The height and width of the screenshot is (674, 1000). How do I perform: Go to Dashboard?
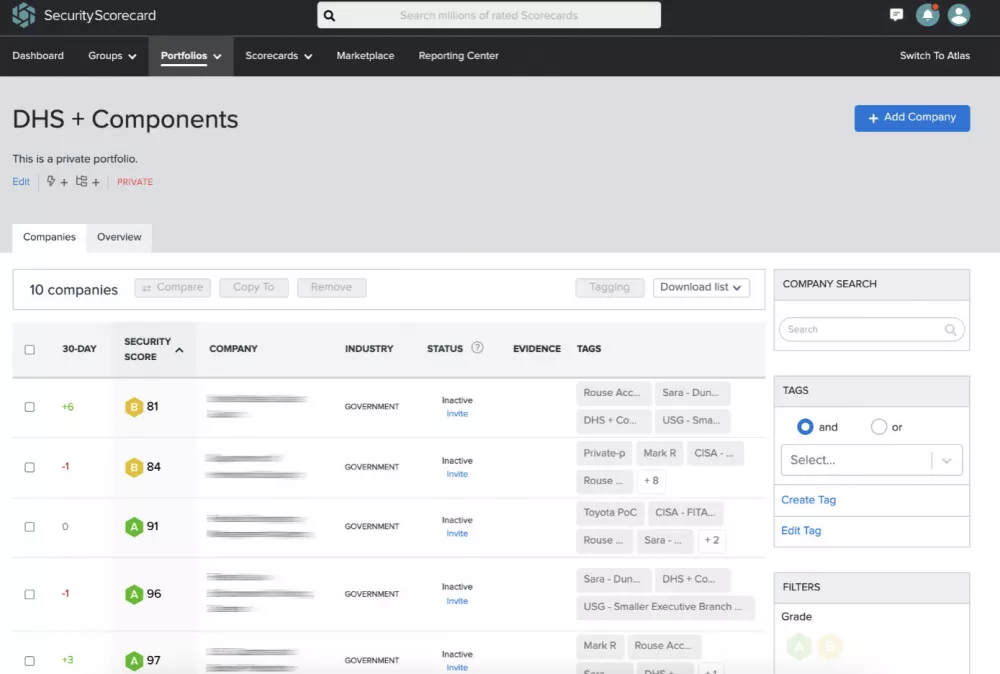(x=38, y=56)
